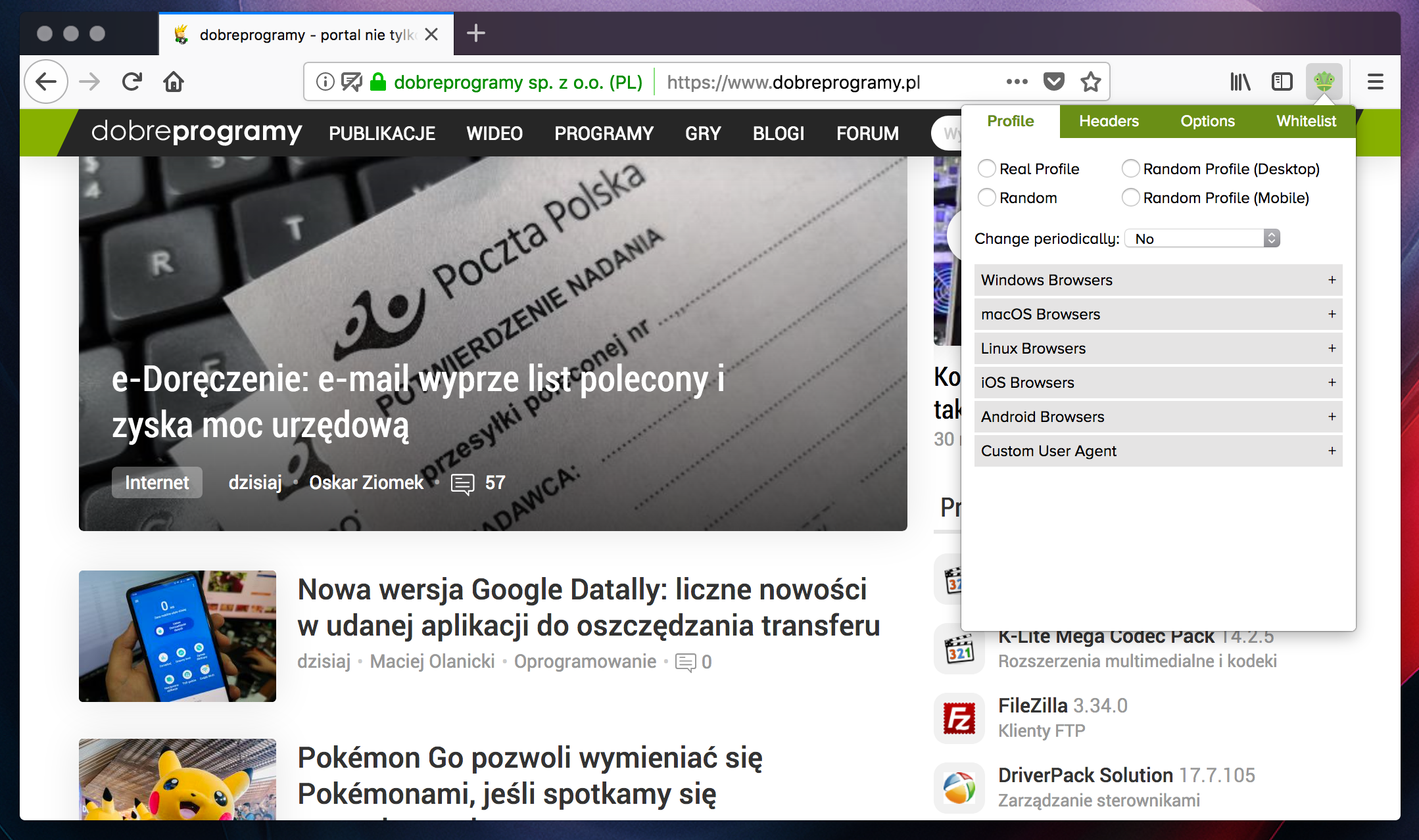Expand macOS Browsers section

[1158, 314]
